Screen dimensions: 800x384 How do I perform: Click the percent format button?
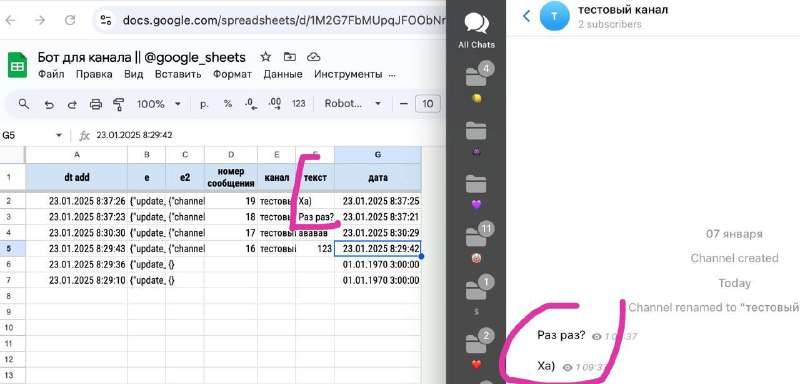(x=228, y=104)
